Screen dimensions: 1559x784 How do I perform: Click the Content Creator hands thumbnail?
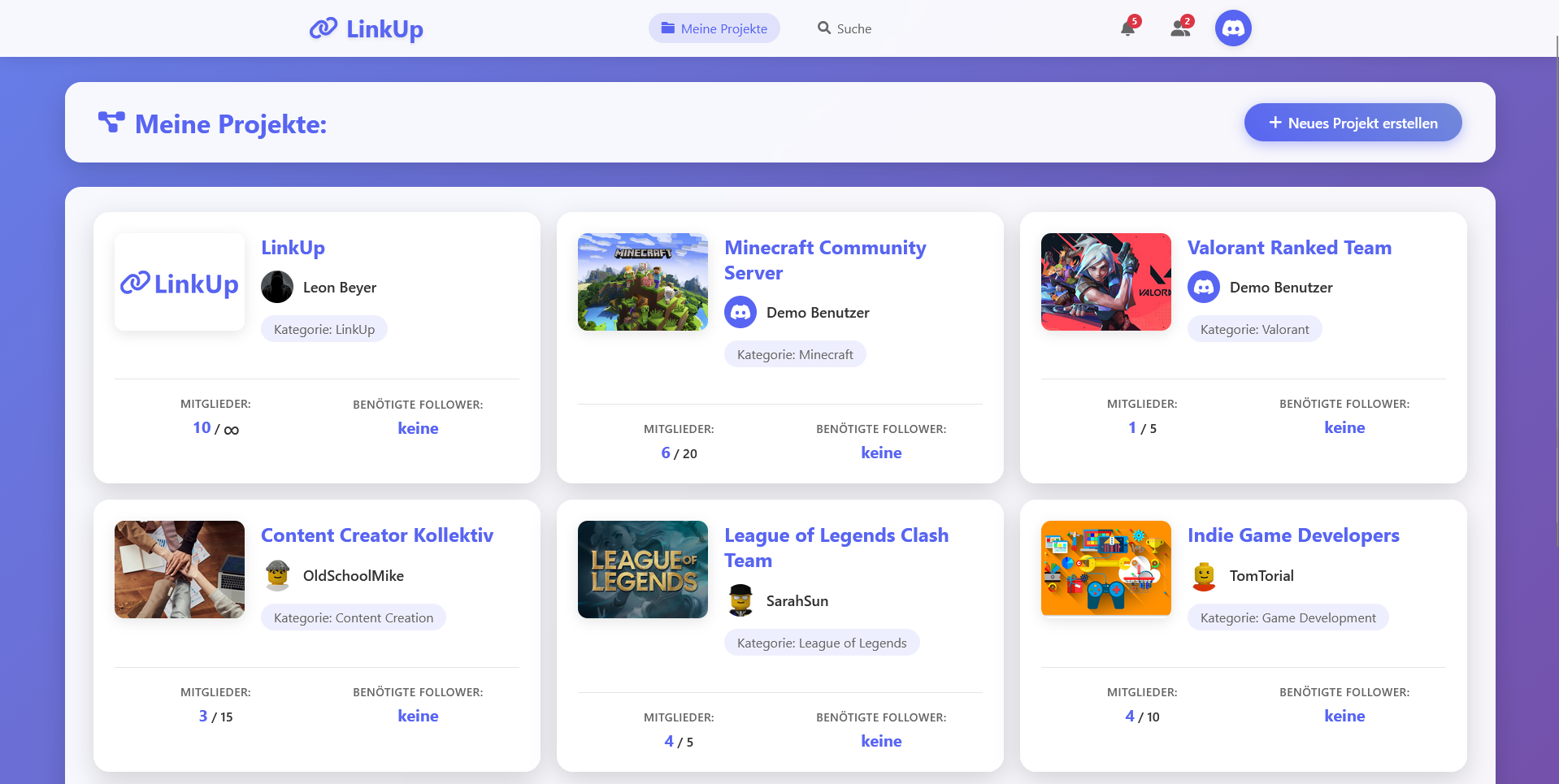pyautogui.click(x=180, y=570)
